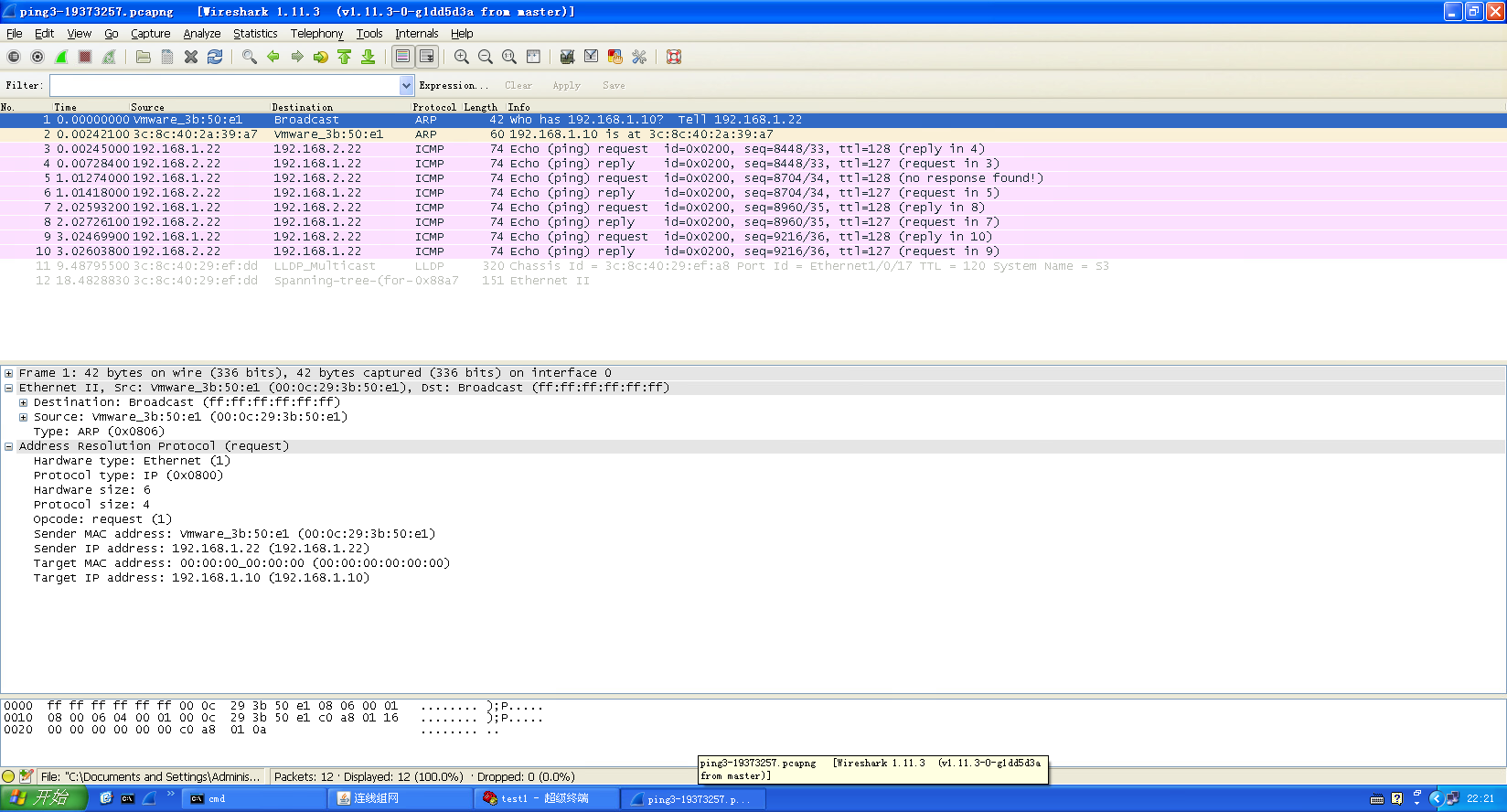
Task: Go back in packet history
Action: point(273,57)
